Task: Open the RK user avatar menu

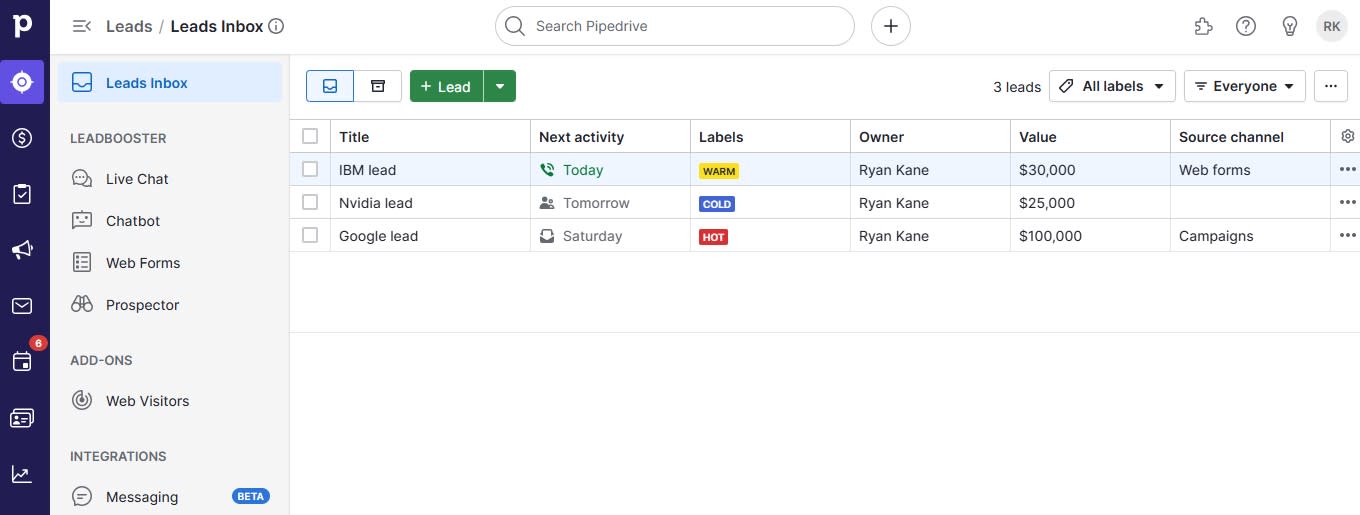Action: pos(1332,26)
